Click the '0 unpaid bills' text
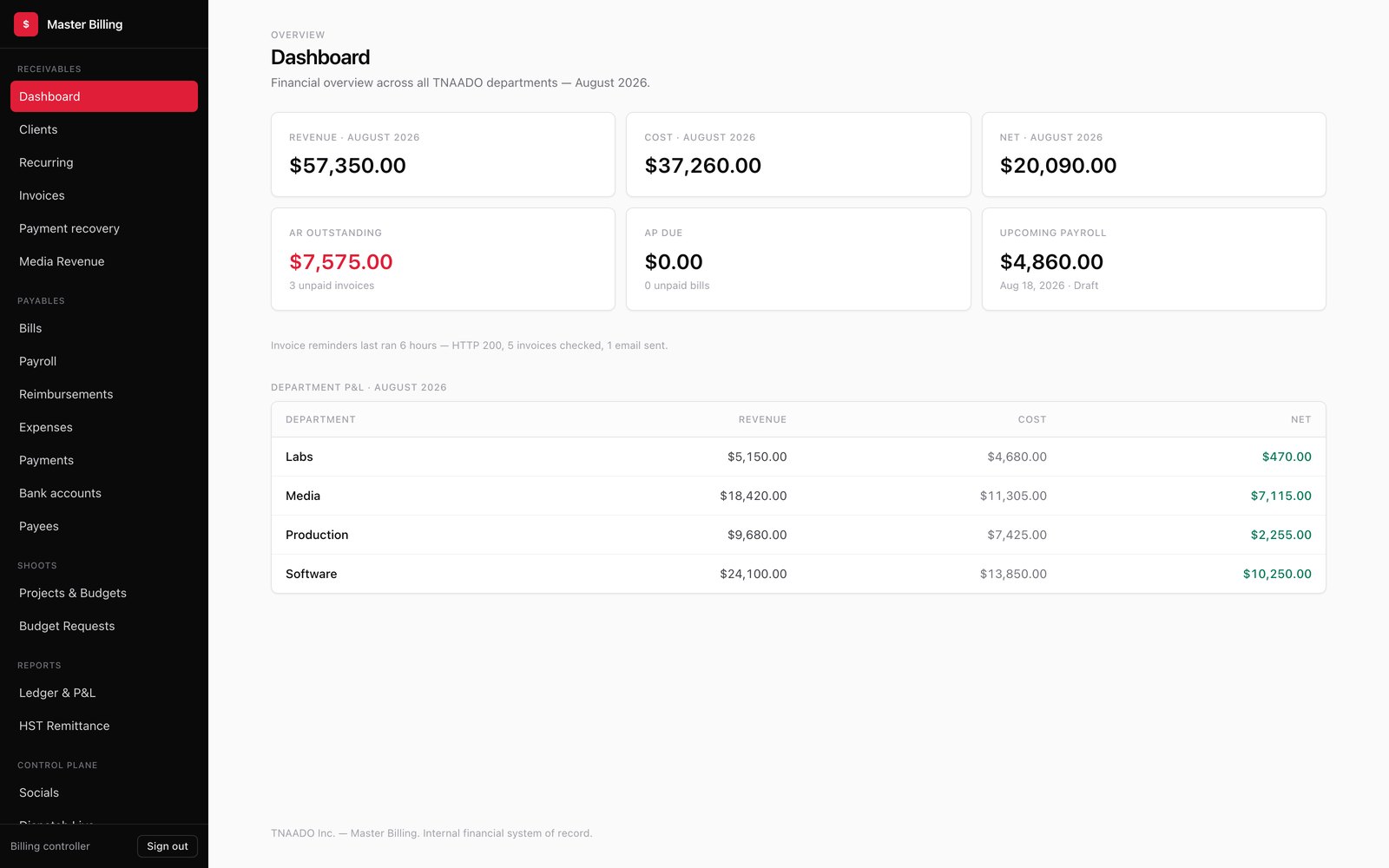The height and width of the screenshot is (868, 1389). (677, 286)
